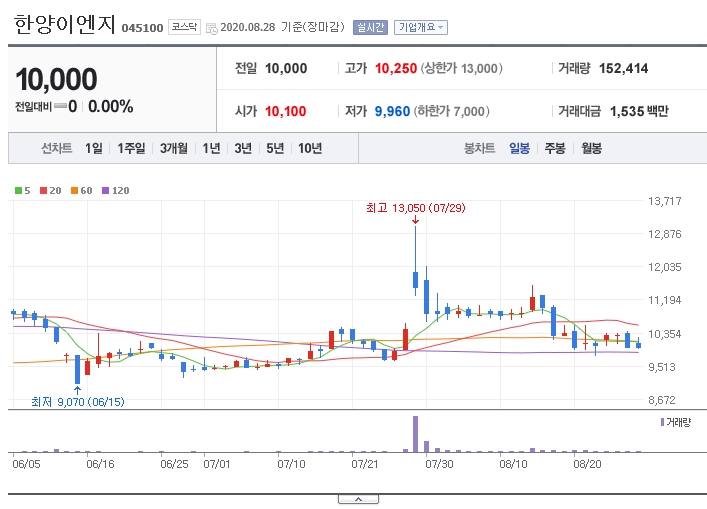707x509 pixels.
Task: Switch to 일봉 daily candle chart
Action: [x=519, y=148]
